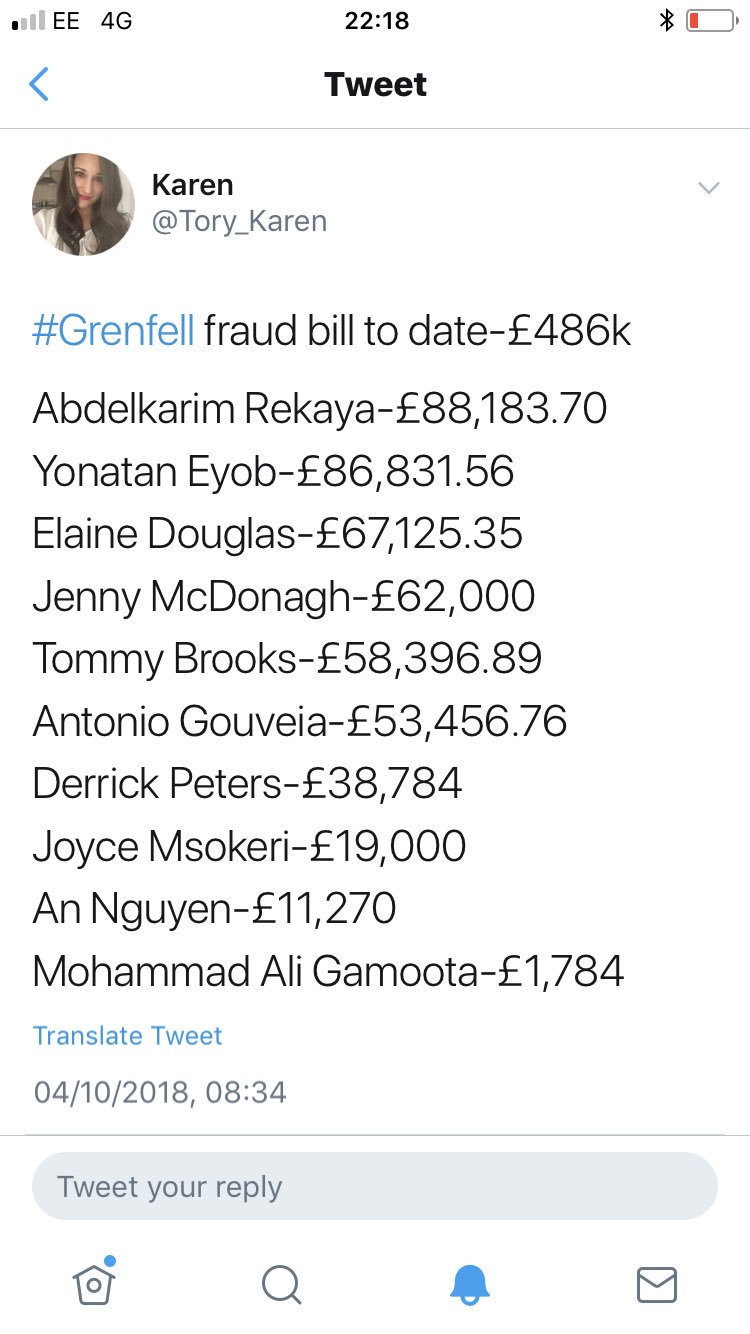Tap the cellular signal bars
The height and width of the screenshot is (1334, 750).
[x=29, y=21]
